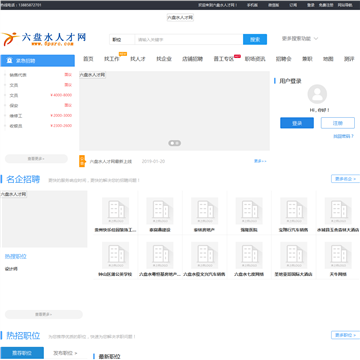Open the 泰瑞通建设 company logo
360x360 pixels.
pyautogui.click(x=160, y=211)
